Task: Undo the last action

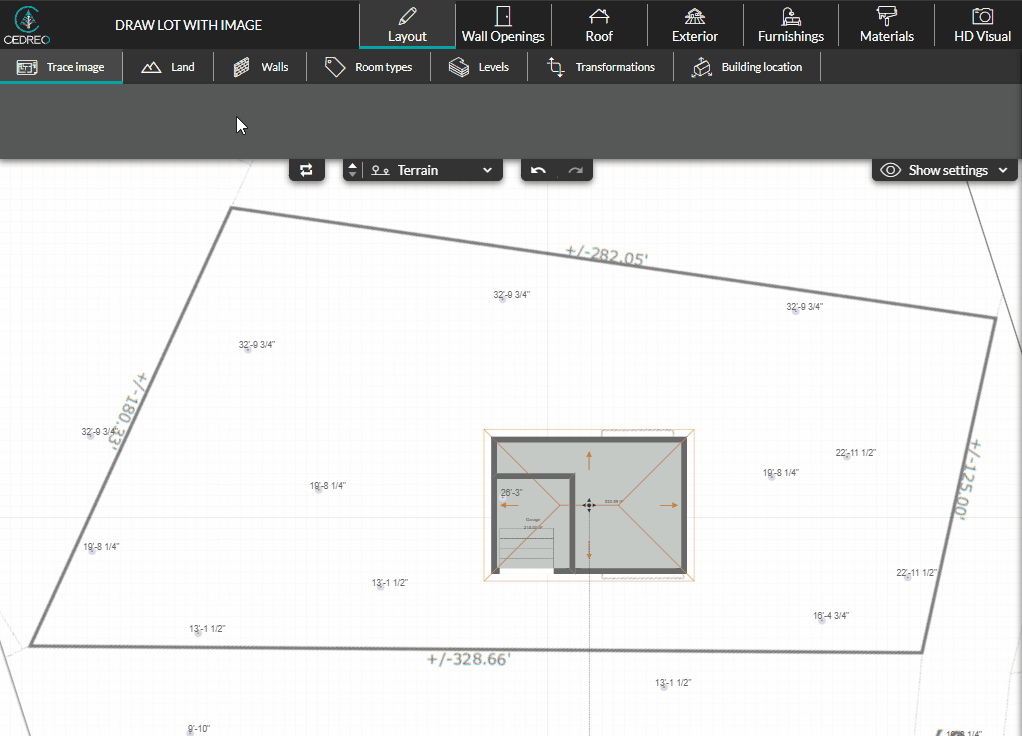Action: coord(539,170)
